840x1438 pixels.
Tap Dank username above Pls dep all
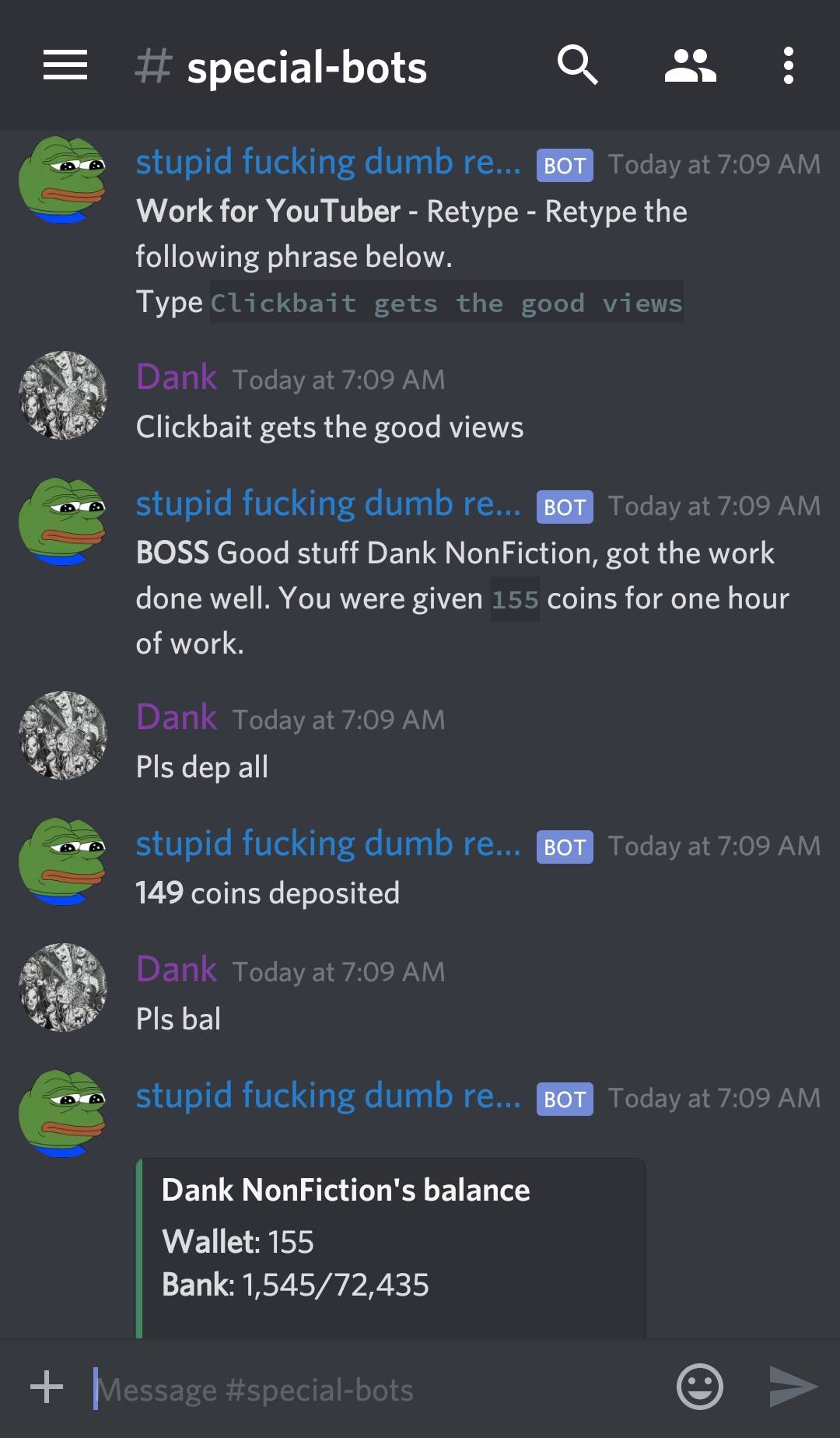[x=177, y=717]
